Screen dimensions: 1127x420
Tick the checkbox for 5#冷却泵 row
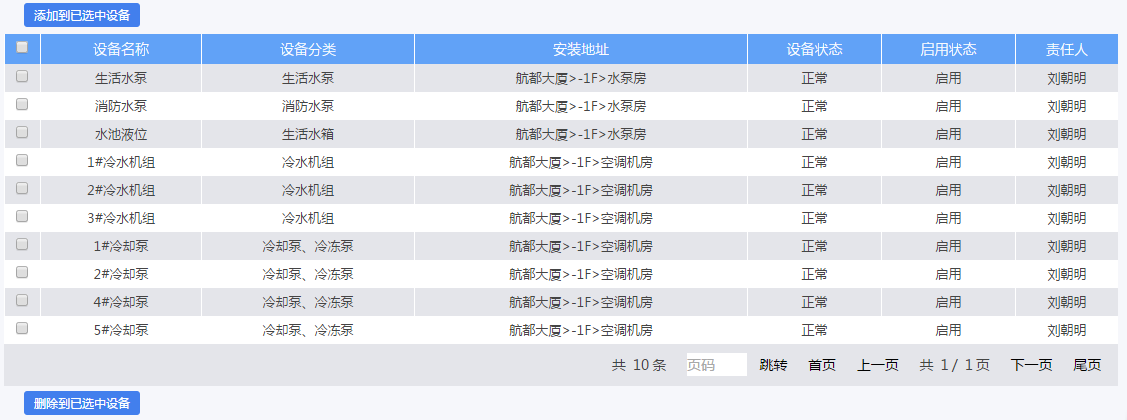(22, 328)
